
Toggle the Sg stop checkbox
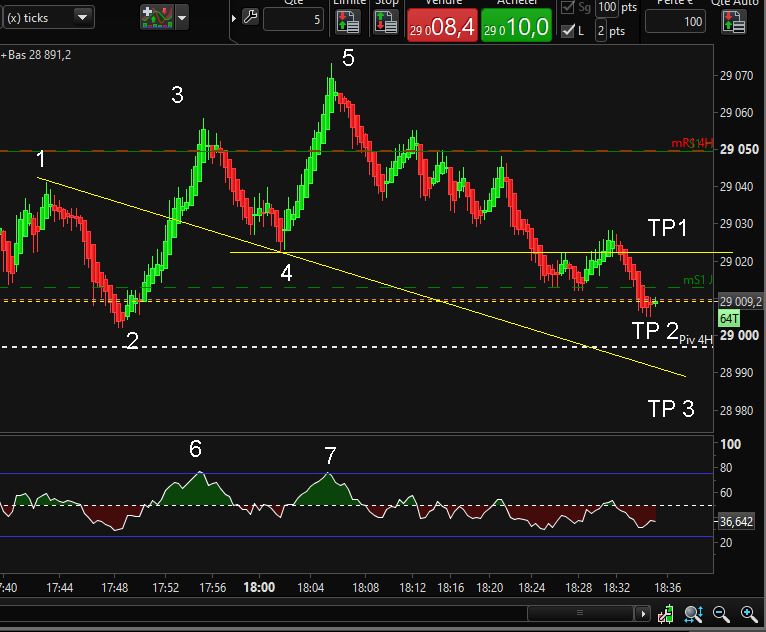[x=568, y=7]
